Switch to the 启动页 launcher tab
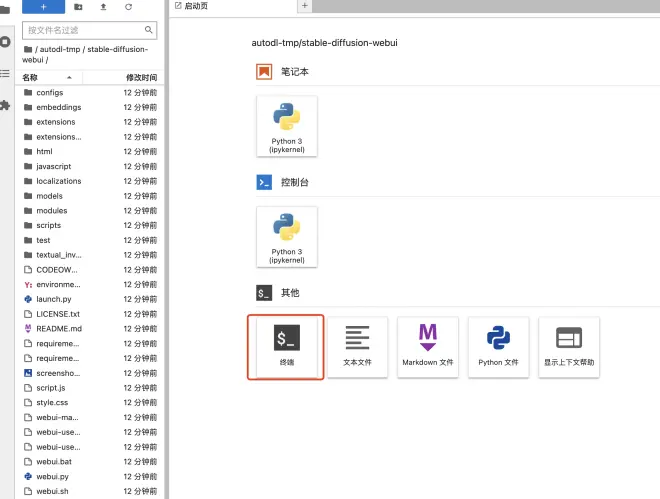Screen dimensions: 660x499 [x=233, y=6]
